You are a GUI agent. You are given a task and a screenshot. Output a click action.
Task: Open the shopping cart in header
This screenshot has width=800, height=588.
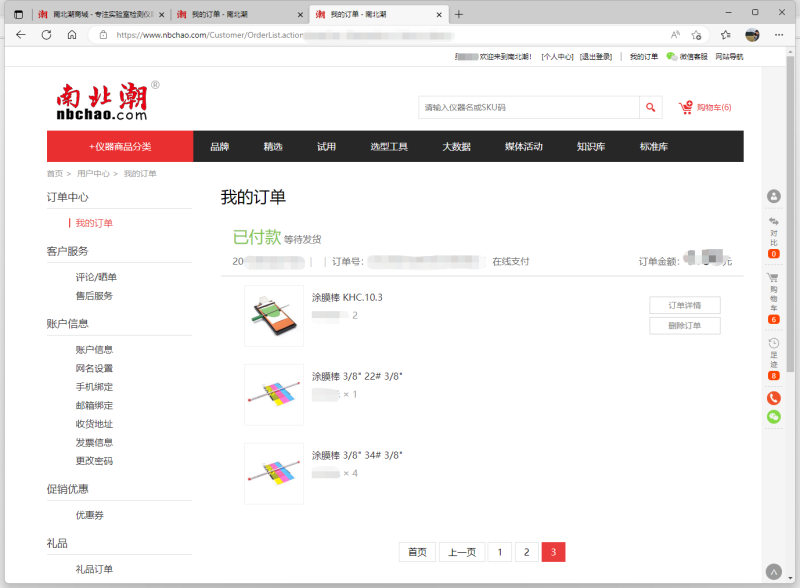point(705,108)
